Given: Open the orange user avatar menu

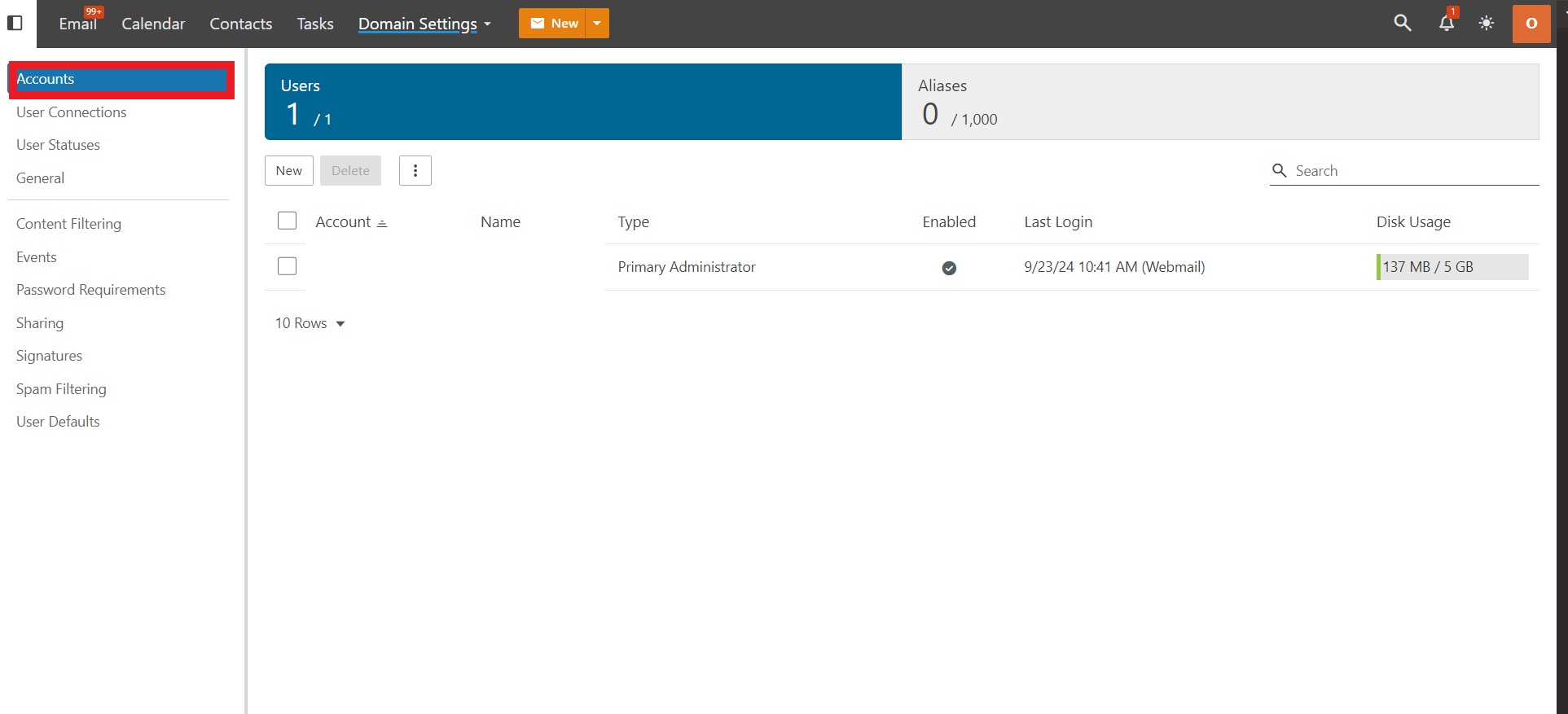Looking at the screenshot, I should click(x=1531, y=23).
